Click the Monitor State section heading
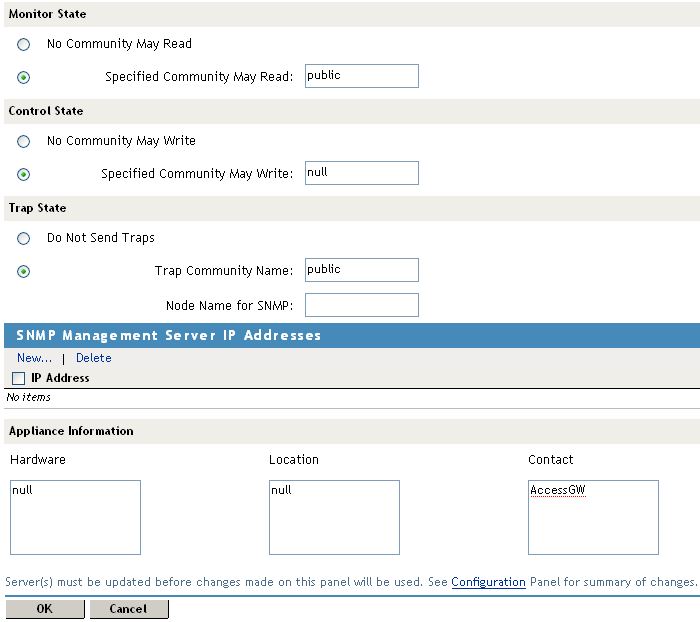 click(x=47, y=14)
